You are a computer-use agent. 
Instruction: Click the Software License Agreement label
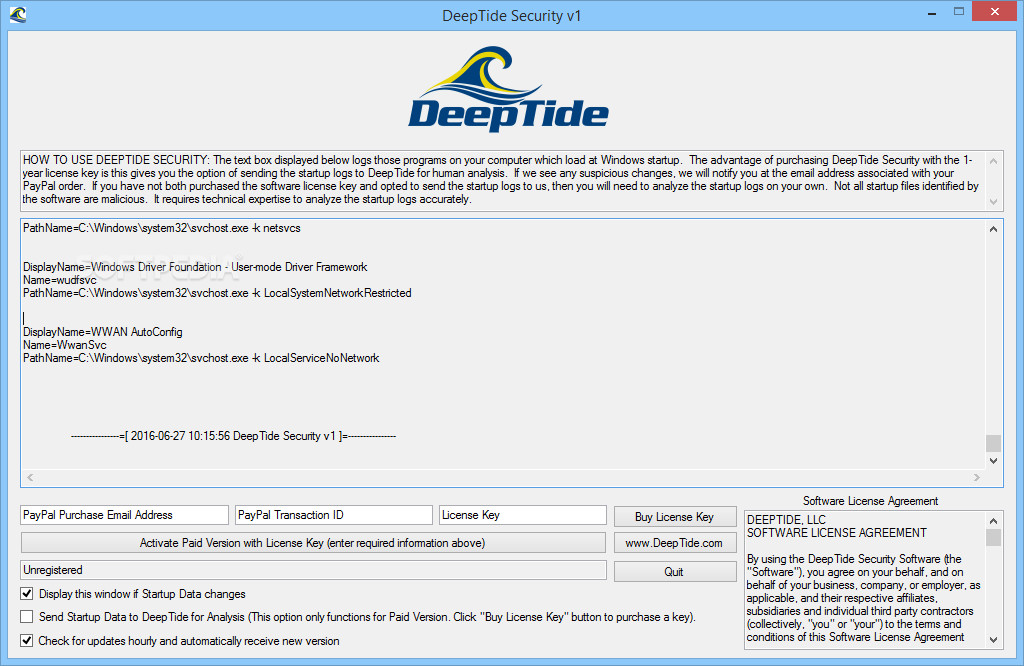(871, 501)
